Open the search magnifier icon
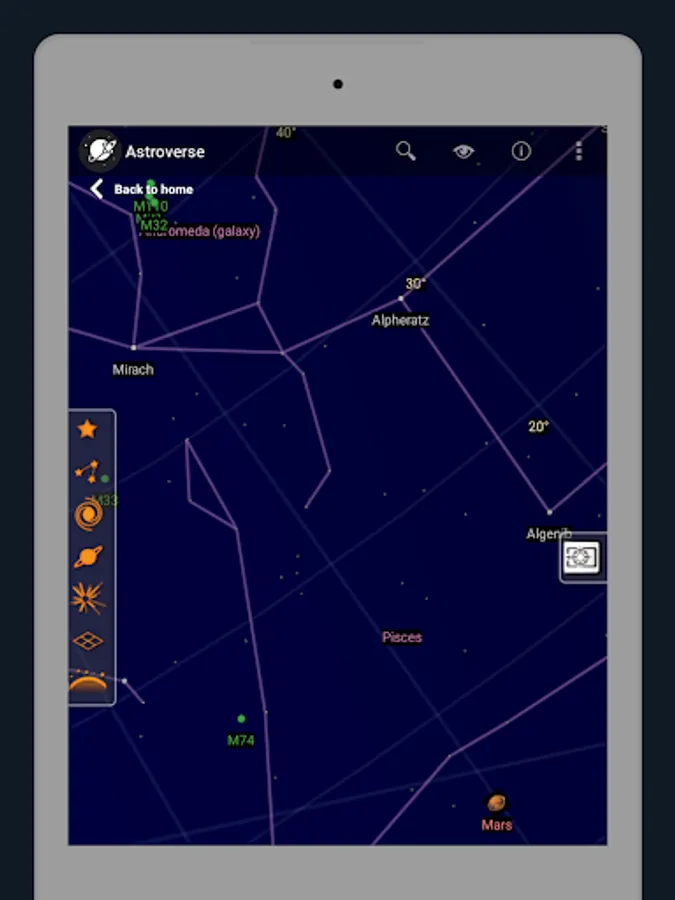 406,152
